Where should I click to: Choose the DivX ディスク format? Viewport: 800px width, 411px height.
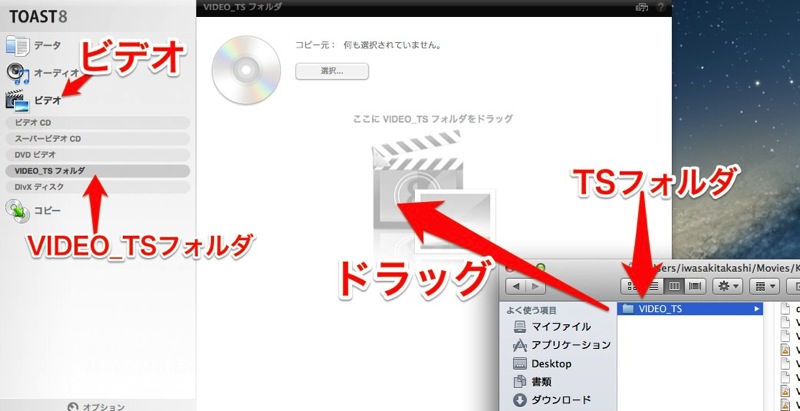pyautogui.click(x=97, y=187)
